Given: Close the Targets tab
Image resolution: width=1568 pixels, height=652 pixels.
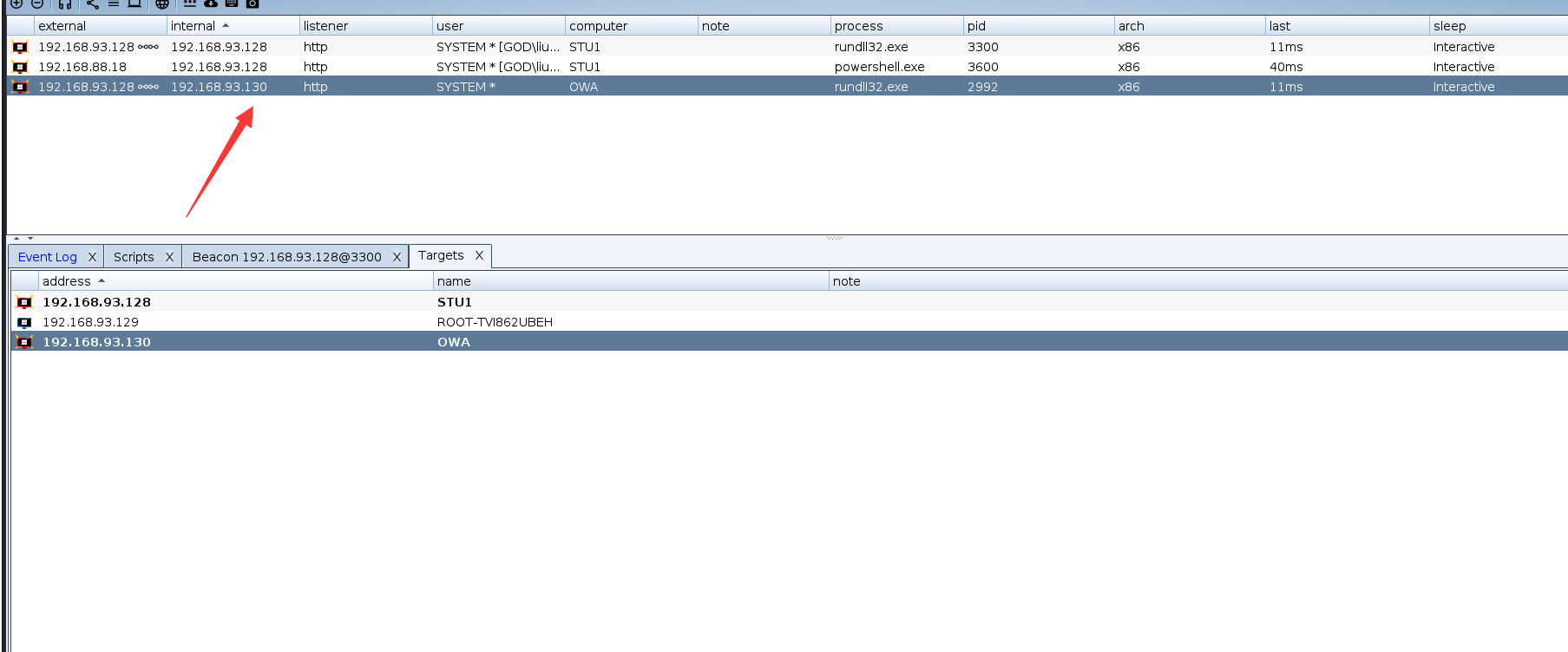Looking at the screenshot, I should coord(479,255).
